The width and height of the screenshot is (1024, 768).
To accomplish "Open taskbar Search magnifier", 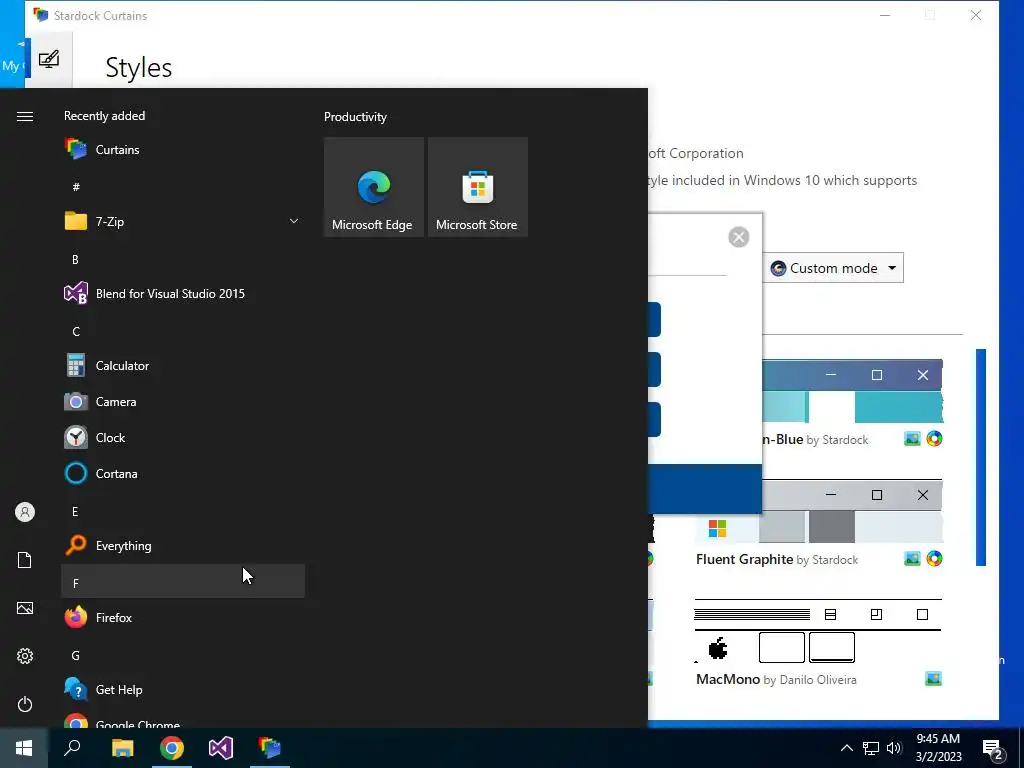I will (x=72, y=748).
